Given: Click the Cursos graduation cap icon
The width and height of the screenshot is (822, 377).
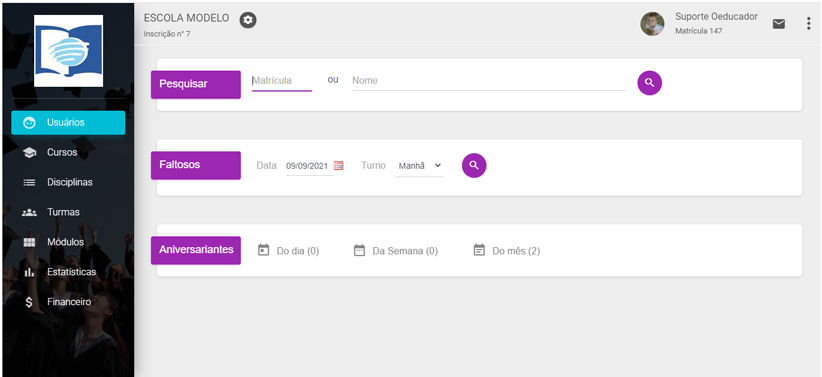Looking at the screenshot, I should 30,153.
